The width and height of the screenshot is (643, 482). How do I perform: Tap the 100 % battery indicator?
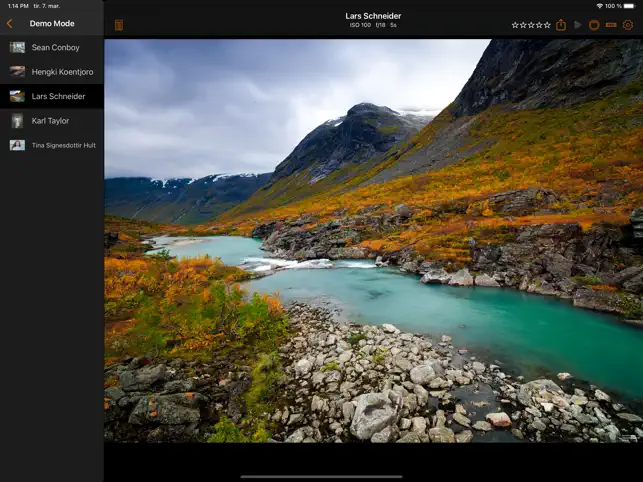tap(619, 6)
